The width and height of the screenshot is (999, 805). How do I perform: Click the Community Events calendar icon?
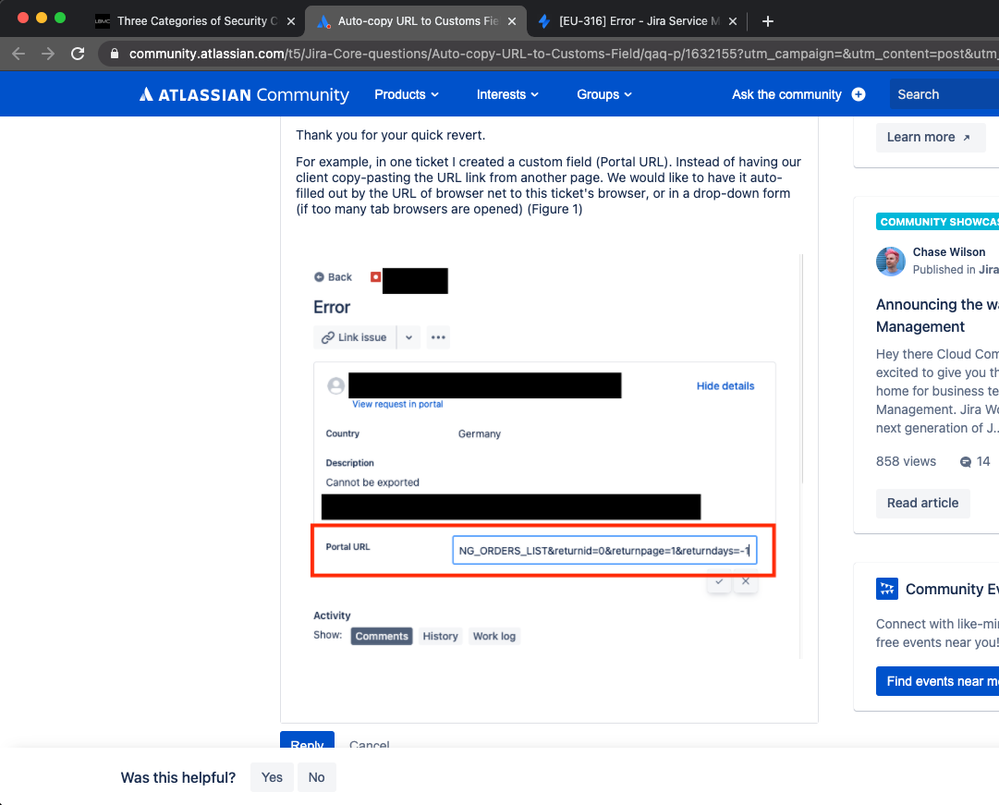pos(887,588)
